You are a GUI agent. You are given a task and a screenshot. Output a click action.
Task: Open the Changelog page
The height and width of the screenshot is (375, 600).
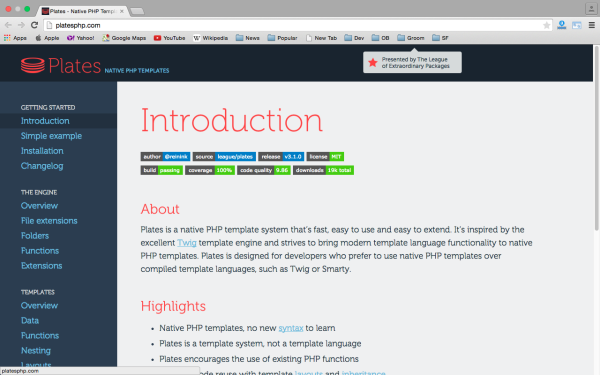pos(42,166)
